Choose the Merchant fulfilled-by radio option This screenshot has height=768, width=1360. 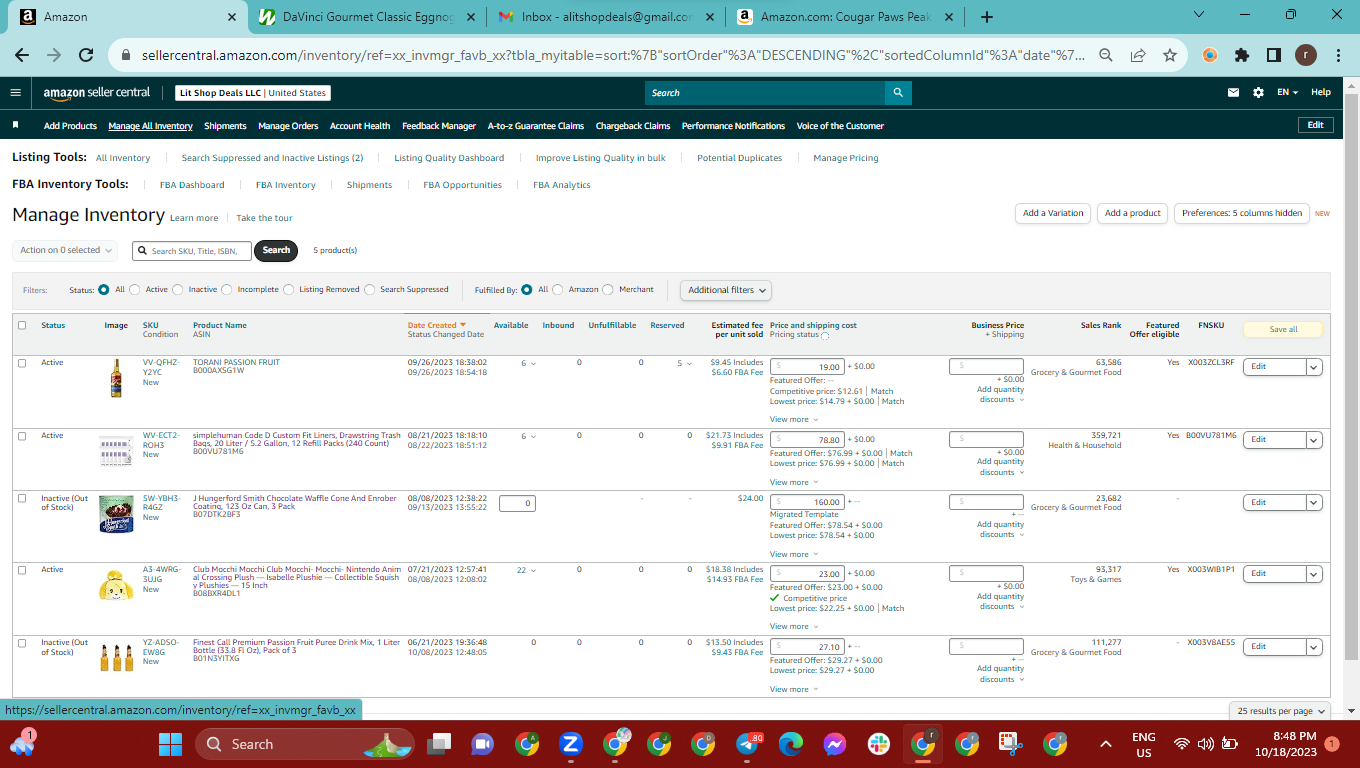(x=609, y=290)
